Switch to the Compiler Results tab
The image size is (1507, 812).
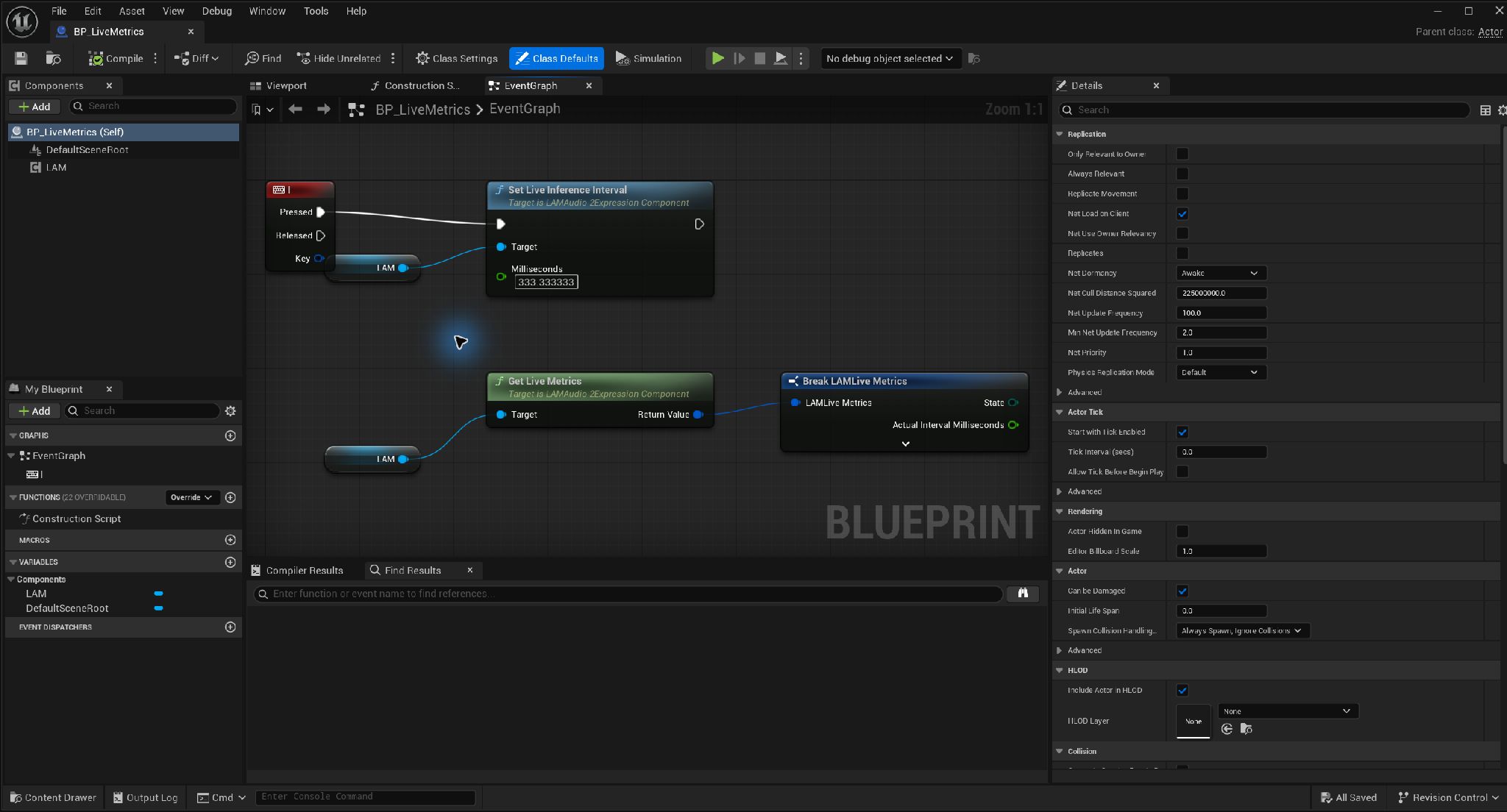[298, 570]
